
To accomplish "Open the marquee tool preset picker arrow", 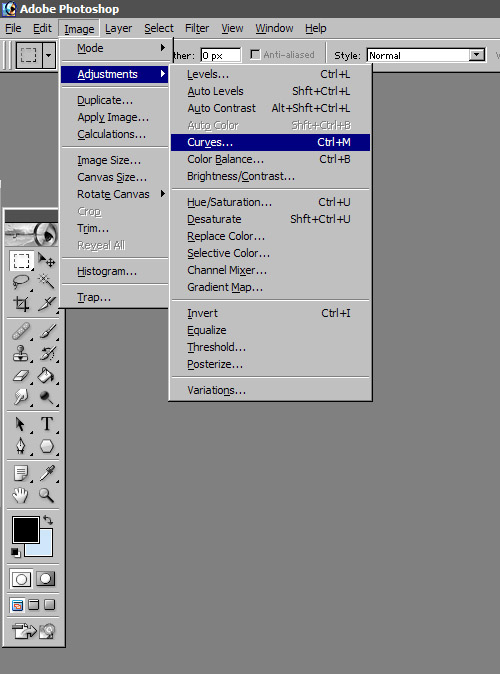I will pyautogui.click(x=49, y=55).
